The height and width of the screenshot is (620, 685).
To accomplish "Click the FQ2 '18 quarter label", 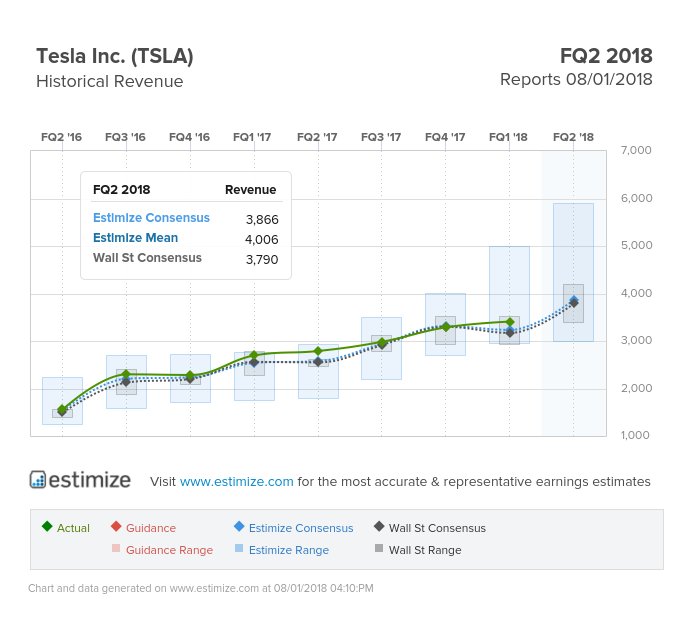I will click(x=573, y=137).
